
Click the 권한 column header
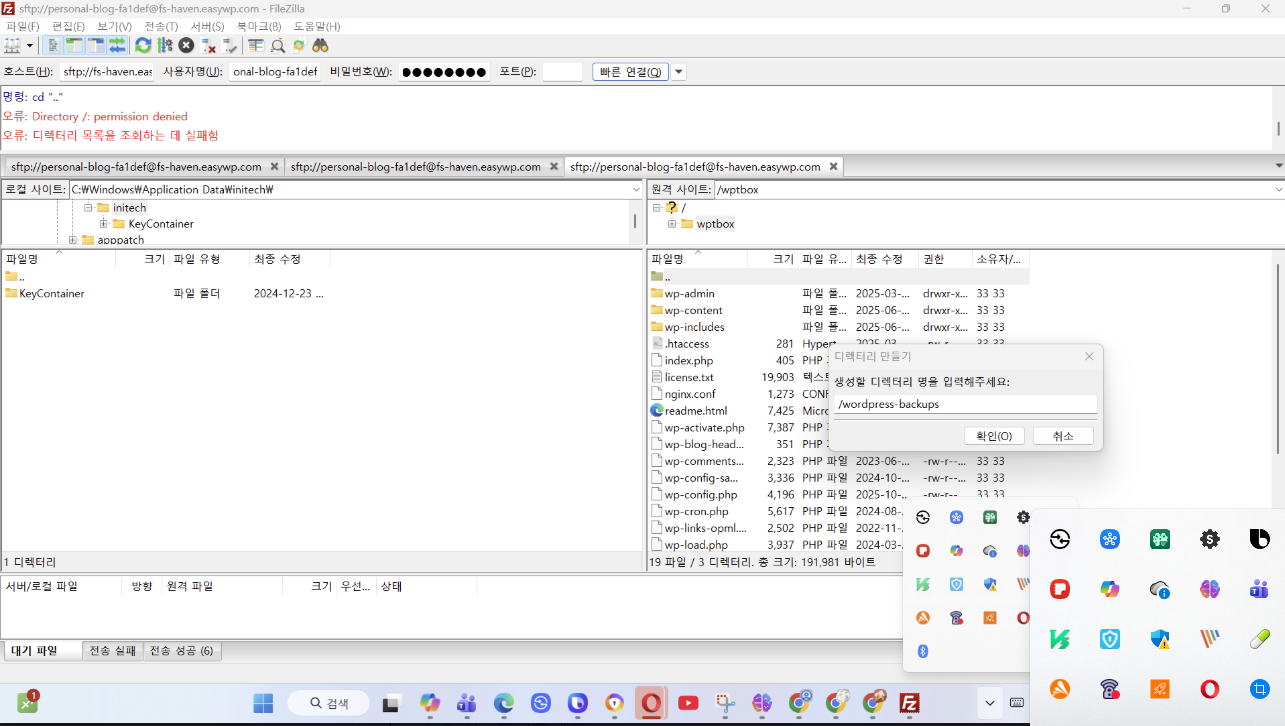(945, 259)
